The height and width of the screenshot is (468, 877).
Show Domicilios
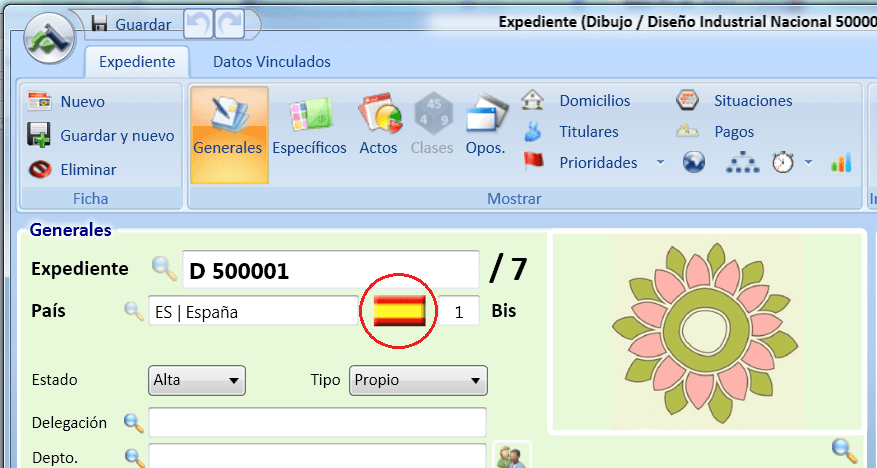(595, 101)
